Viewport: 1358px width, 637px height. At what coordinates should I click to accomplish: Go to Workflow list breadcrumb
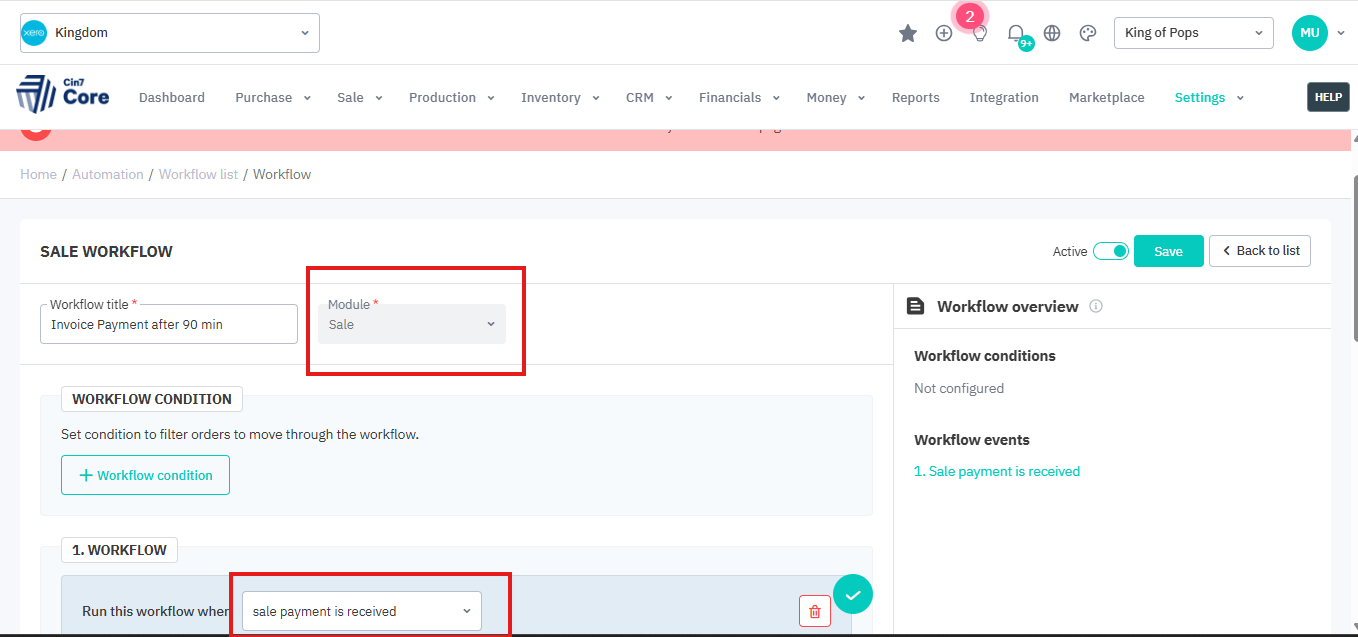[198, 174]
